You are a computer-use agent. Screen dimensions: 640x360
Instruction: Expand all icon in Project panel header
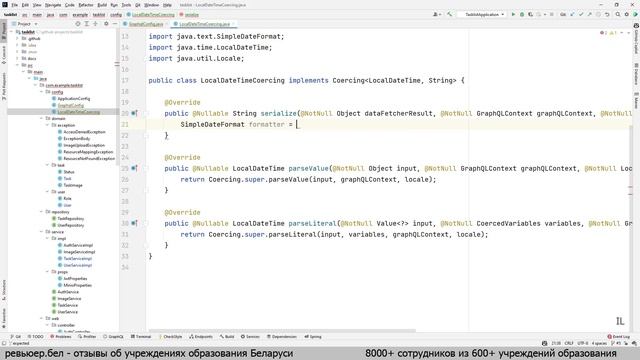click(x=87, y=24)
